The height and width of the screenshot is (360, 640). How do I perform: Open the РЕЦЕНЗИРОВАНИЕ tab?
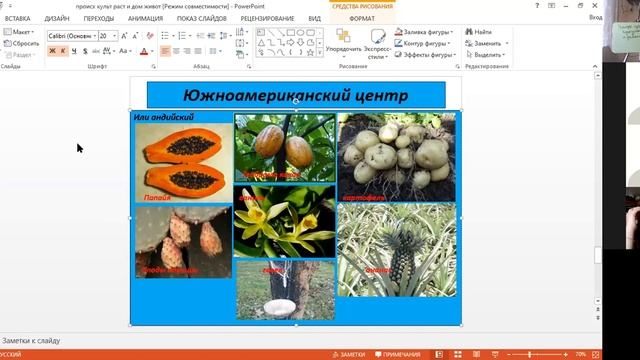click(267, 19)
